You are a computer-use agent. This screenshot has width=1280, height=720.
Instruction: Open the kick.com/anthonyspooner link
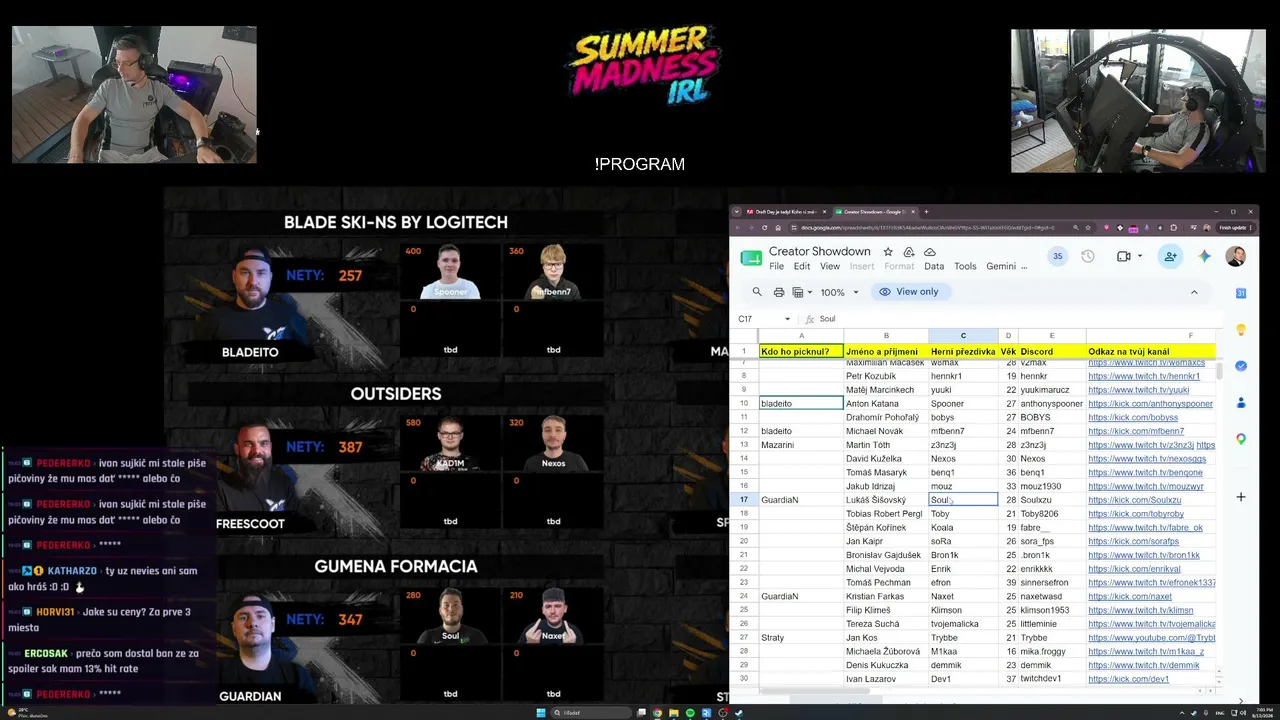(x=1150, y=404)
